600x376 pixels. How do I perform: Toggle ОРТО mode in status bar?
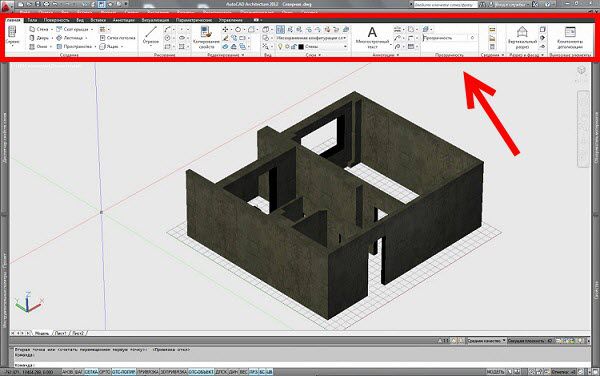coord(104,371)
